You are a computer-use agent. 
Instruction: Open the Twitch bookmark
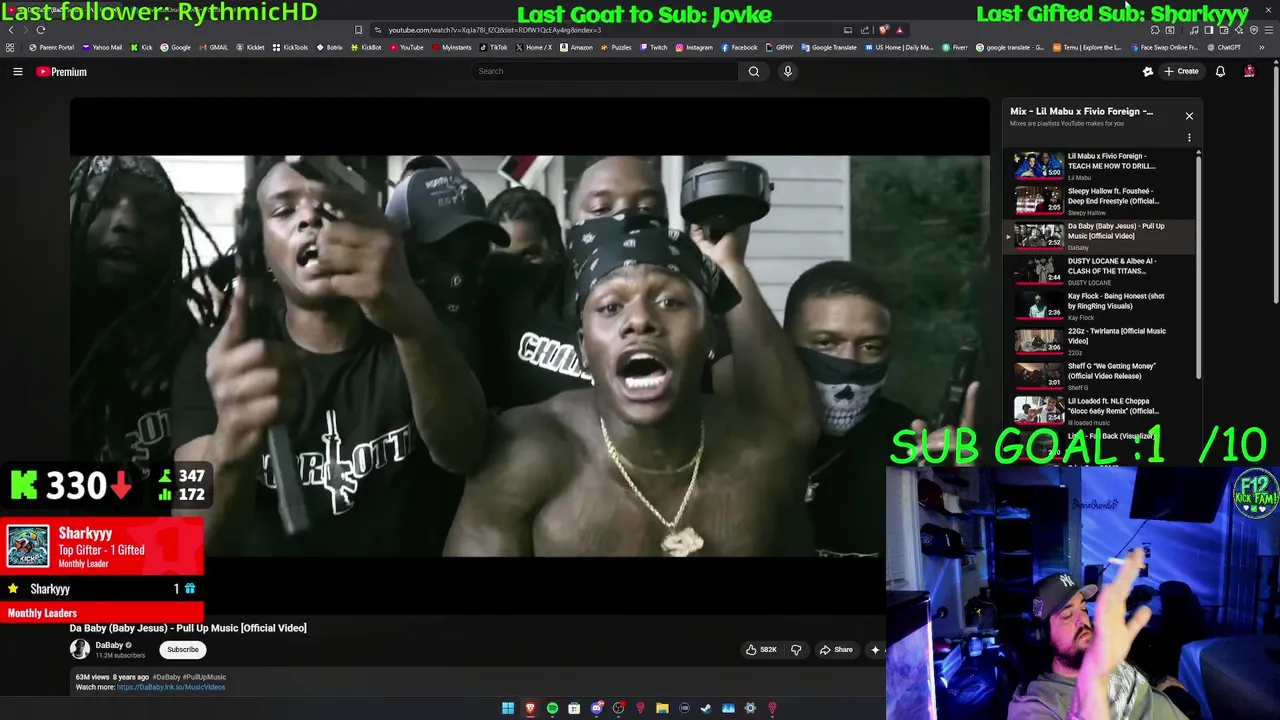point(653,48)
